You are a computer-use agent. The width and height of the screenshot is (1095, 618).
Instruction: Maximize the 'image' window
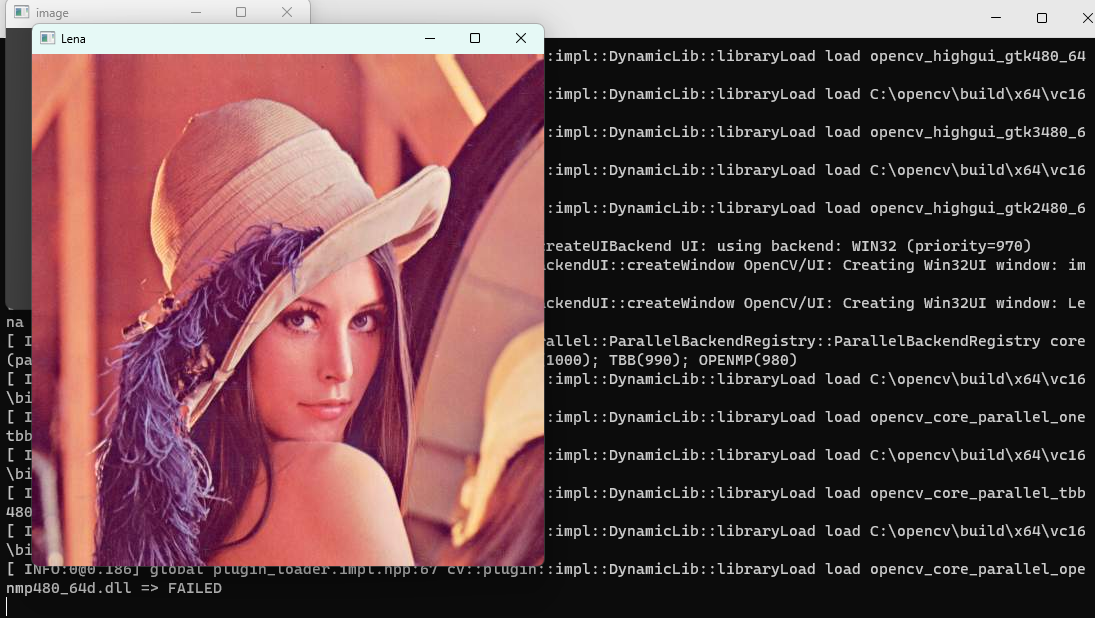tap(241, 13)
